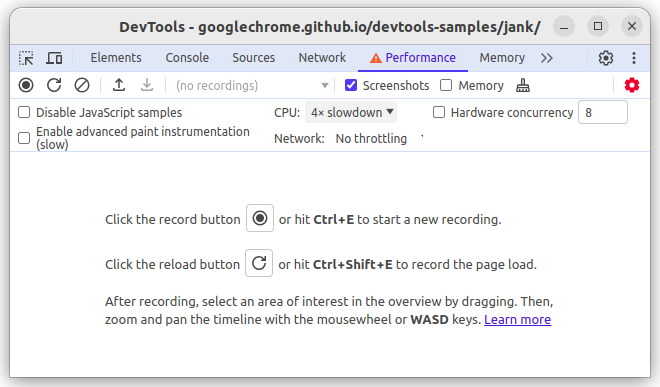Activate the inspect element selector icon
Viewport: 660px width, 387px height.
[26, 58]
